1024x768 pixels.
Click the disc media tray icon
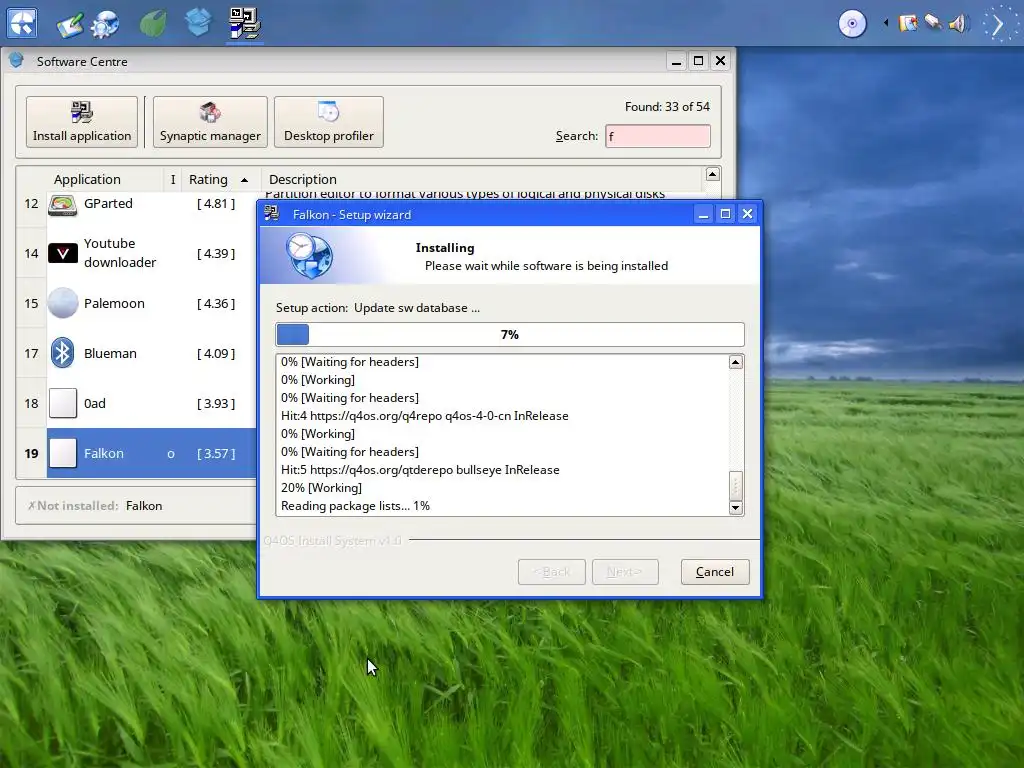pos(852,24)
